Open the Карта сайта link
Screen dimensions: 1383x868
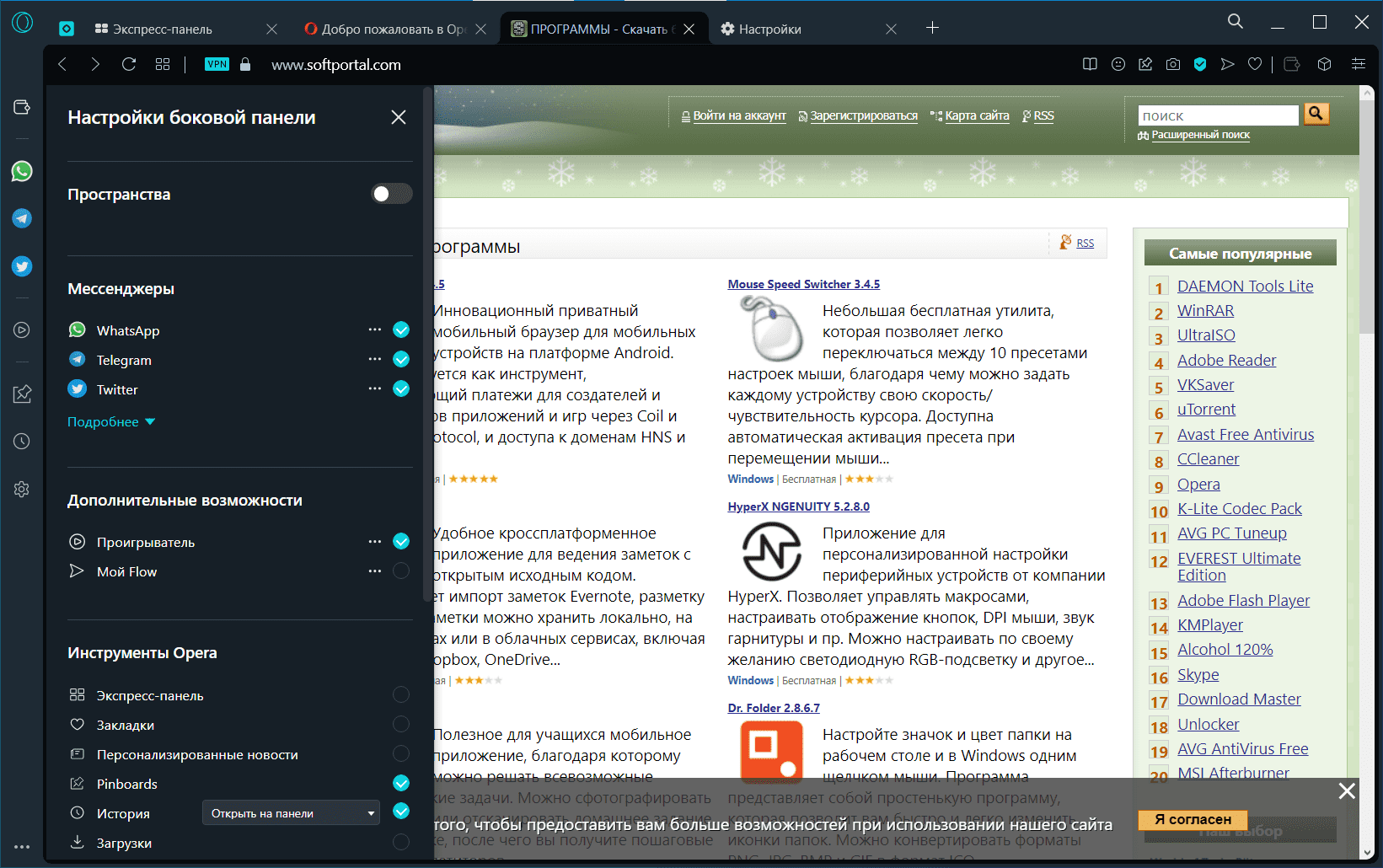coord(977,115)
